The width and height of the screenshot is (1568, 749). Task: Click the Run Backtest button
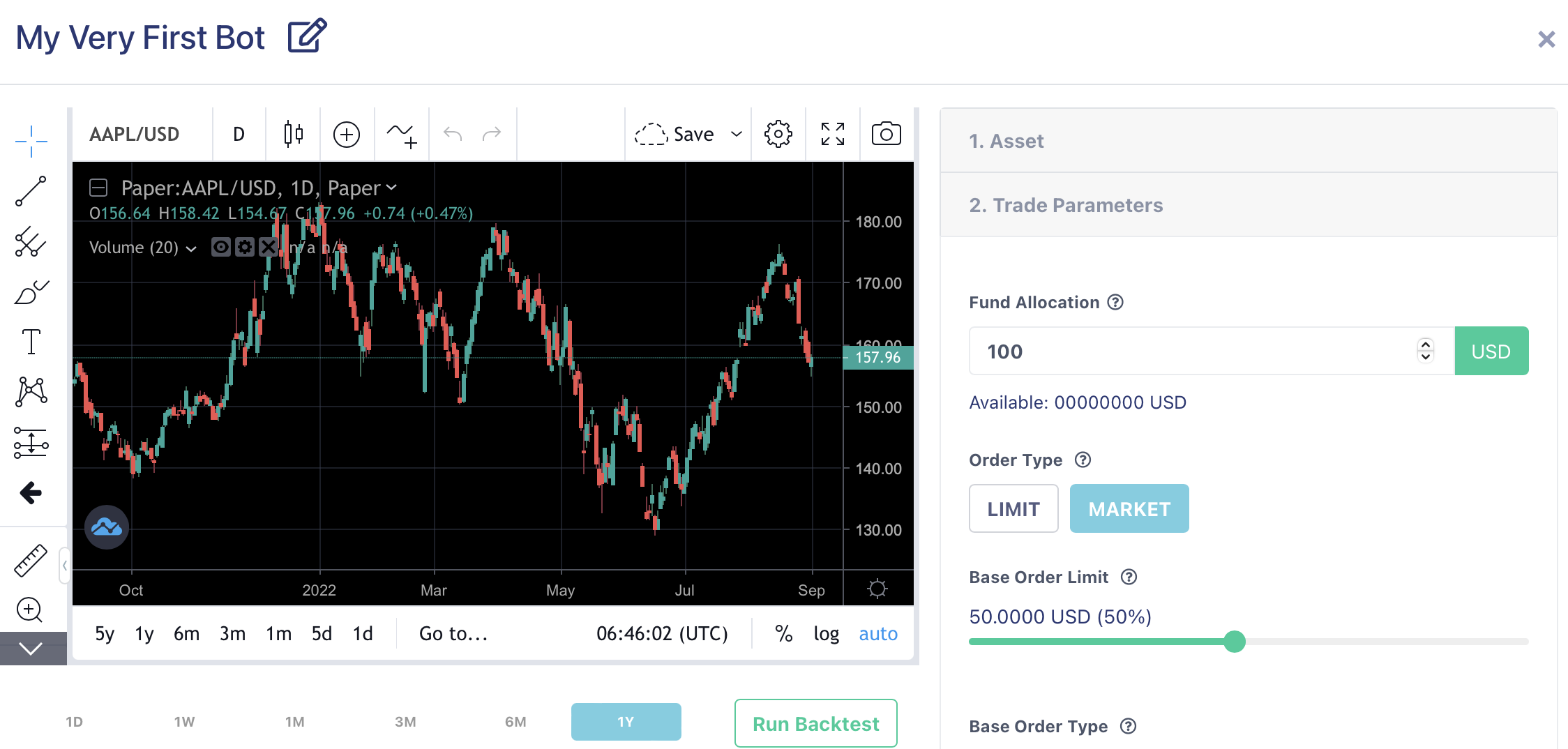(x=815, y=723)
